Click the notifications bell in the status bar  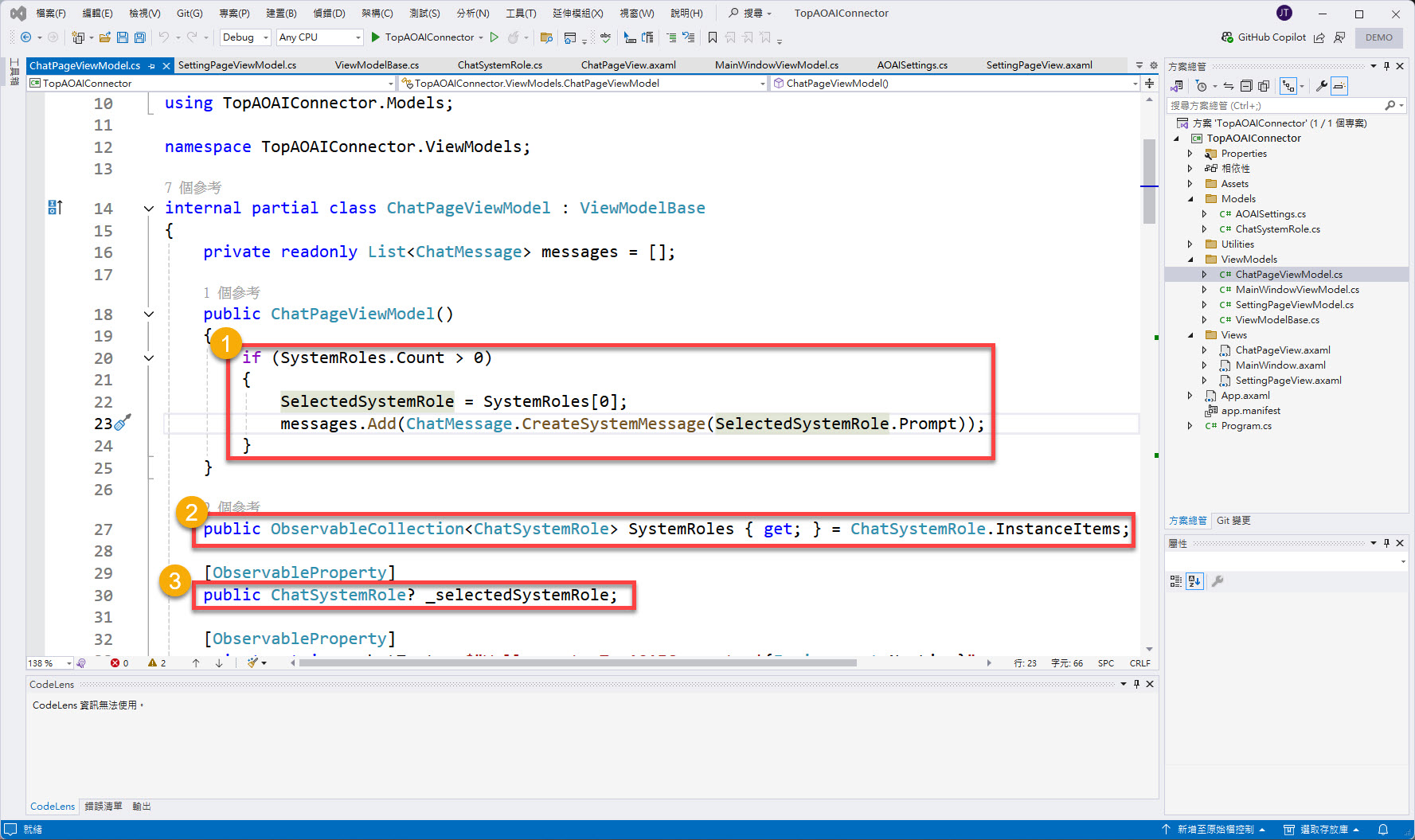pyautogui.click(x=1383, y=830)
